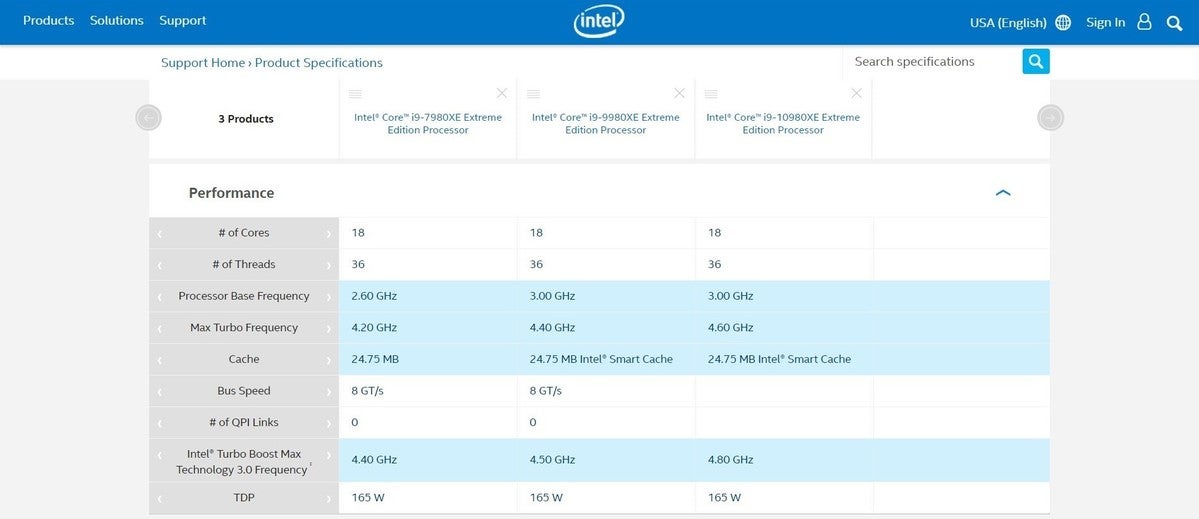
Task: Focus the Search specifications input field
Action: click(x=933, y=61)
